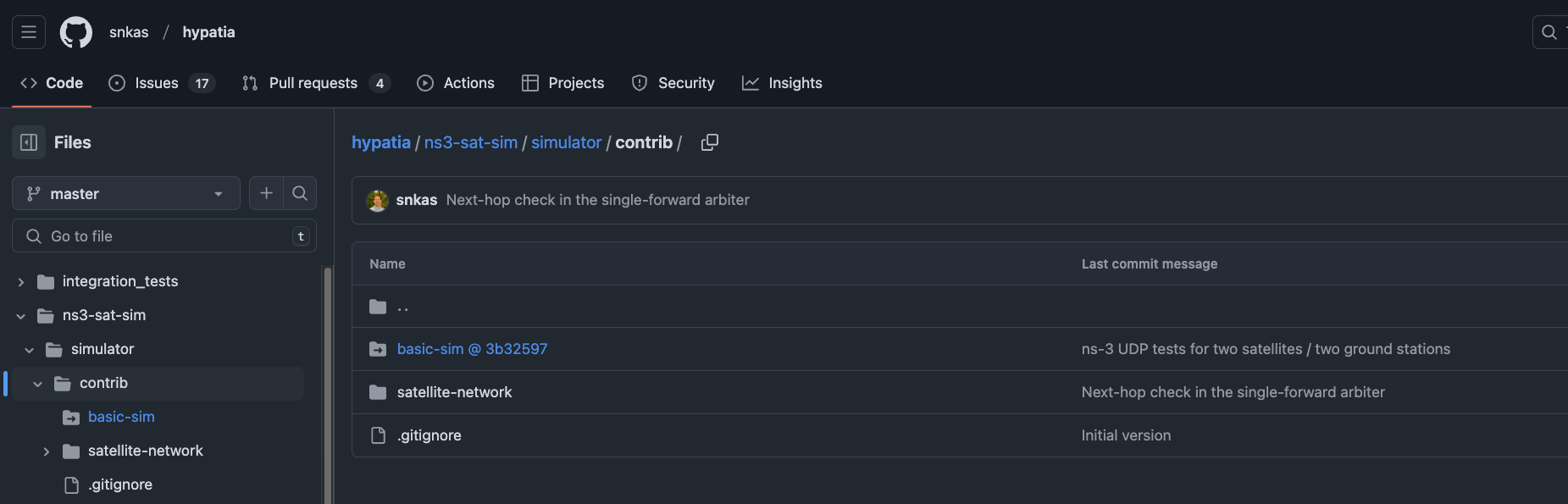Click simulator in the breadcrumb path
The width and height of the screenshot is (1568, 504).
click(x=566, y=142)
